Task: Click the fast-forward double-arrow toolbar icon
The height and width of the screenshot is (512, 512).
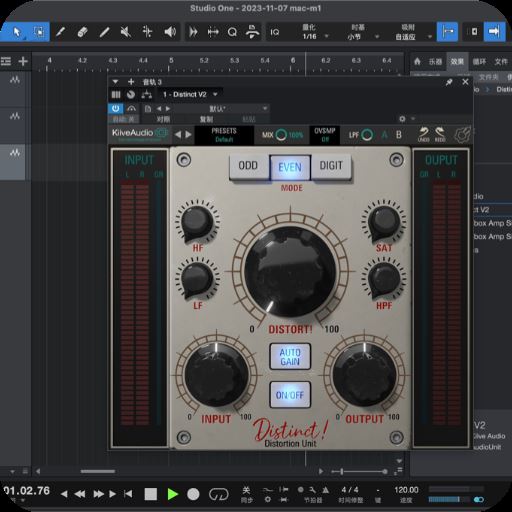Action: click(x=193, y=32)
